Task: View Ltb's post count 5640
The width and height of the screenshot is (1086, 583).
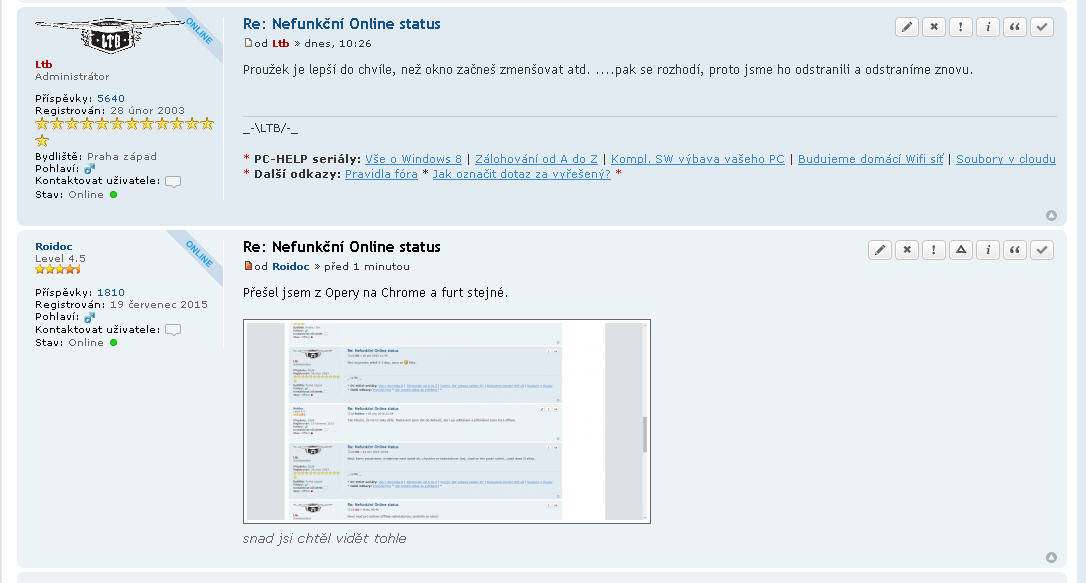Action: (x=111, y=98)
